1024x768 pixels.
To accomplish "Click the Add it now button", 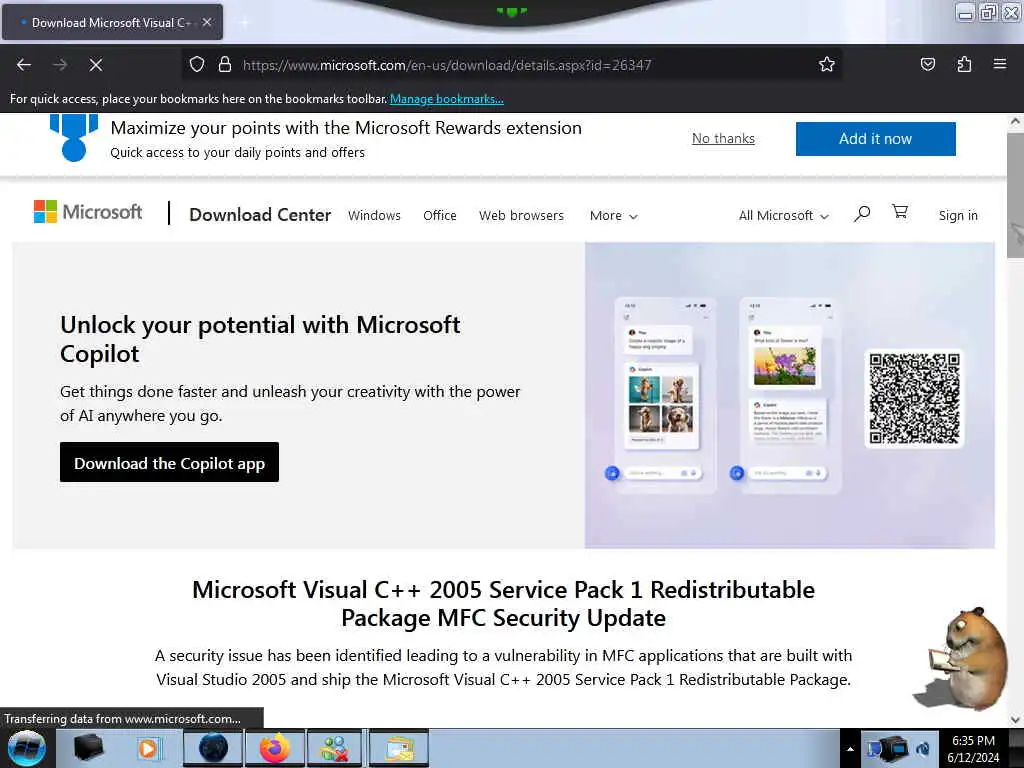I will pyautogui.click(x=875, y=138).
